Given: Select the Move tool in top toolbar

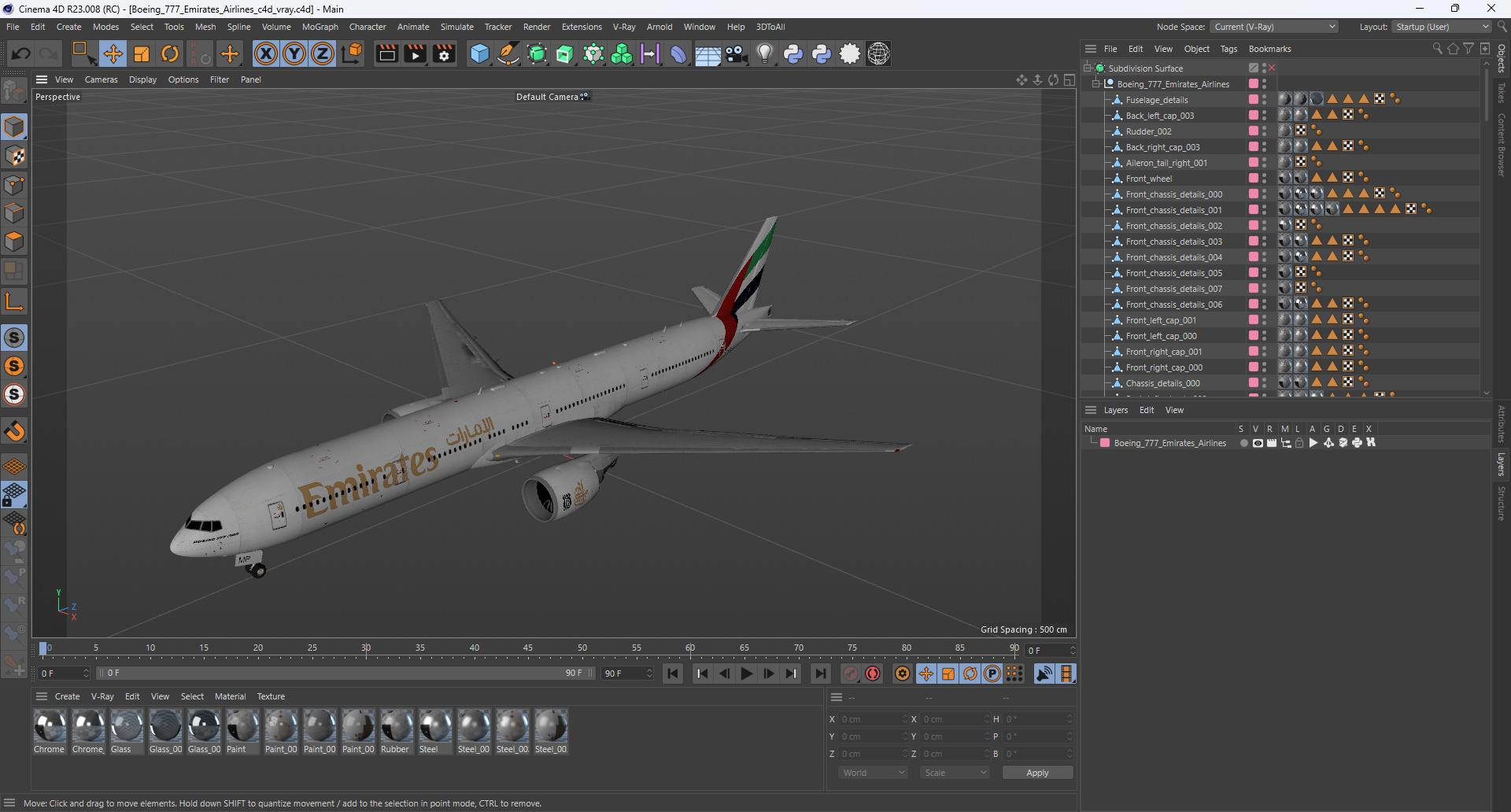Looking at the screenshot, I should pos(113,54).
